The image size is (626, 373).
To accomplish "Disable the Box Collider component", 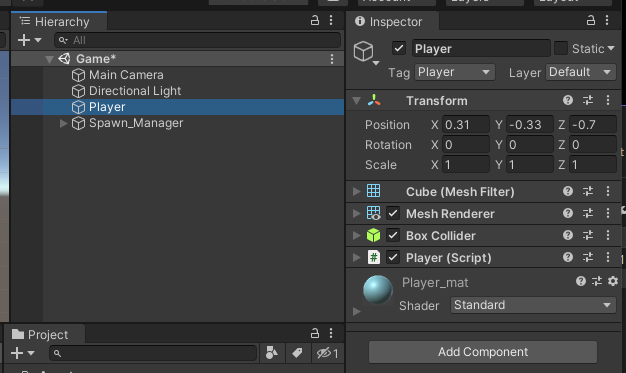I will (x=393, y=235).
